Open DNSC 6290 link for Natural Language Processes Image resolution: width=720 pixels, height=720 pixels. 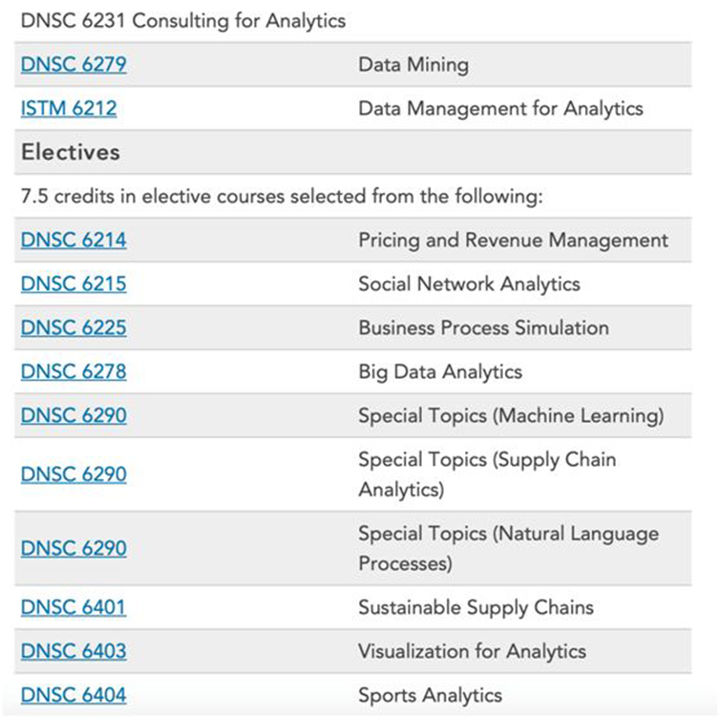point(73,548)
